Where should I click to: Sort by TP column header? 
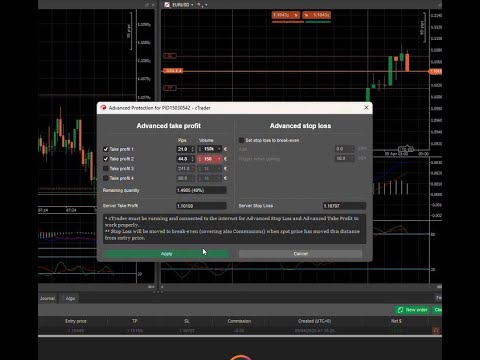pyautogui.click(x=135, y=321)
